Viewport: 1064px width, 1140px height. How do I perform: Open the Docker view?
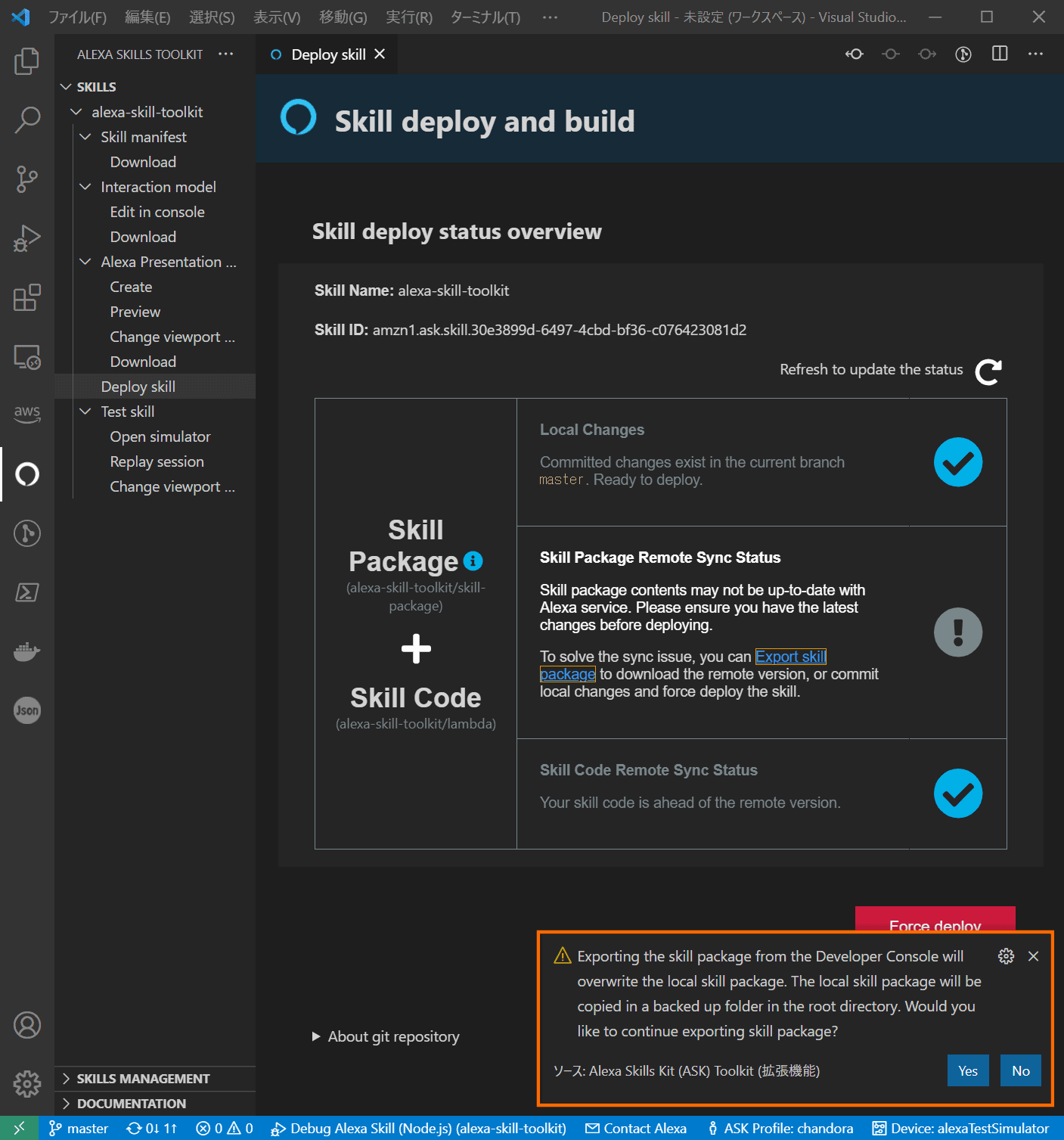[27, 651]
